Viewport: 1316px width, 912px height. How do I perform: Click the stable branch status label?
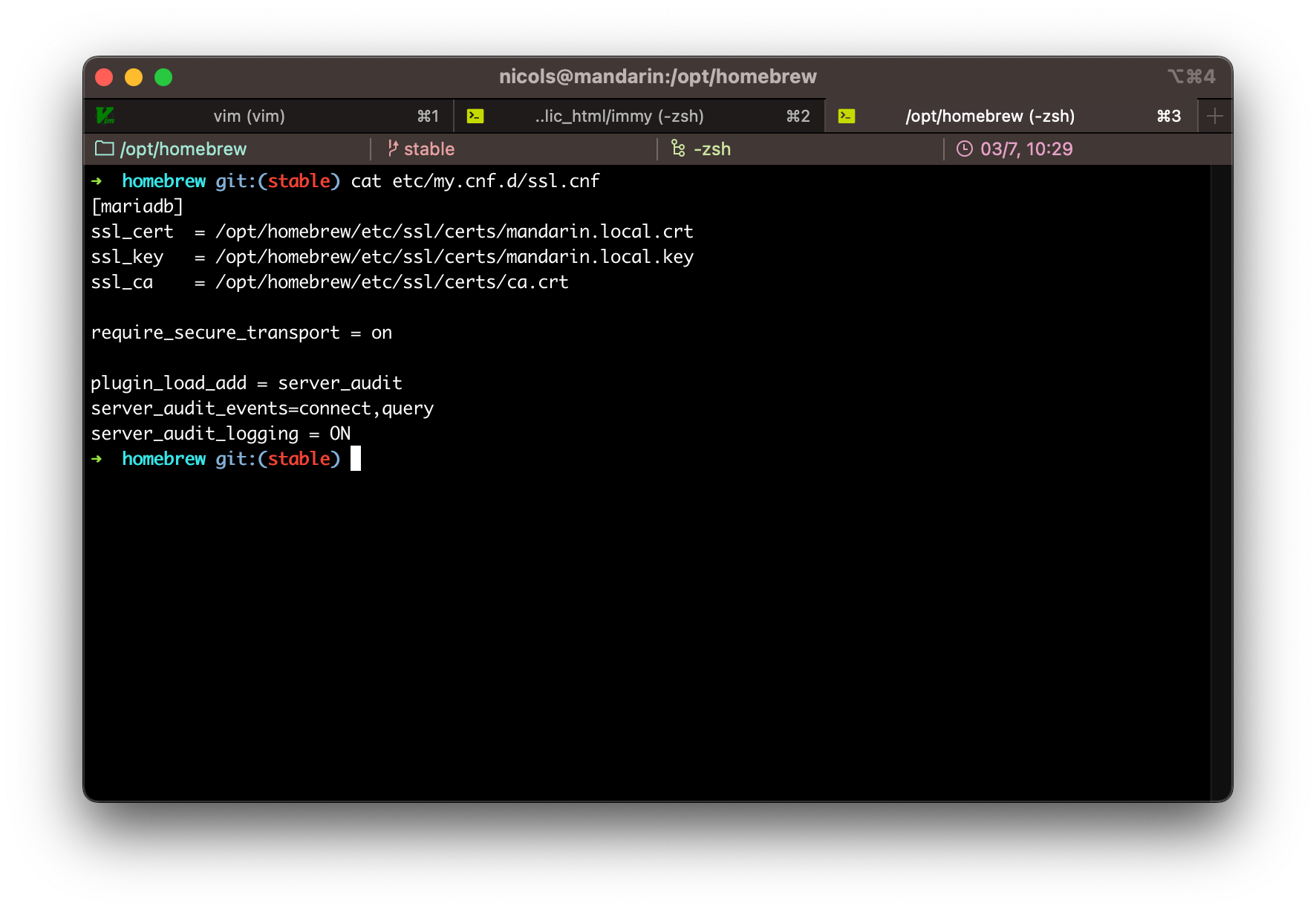coord(429,149)
